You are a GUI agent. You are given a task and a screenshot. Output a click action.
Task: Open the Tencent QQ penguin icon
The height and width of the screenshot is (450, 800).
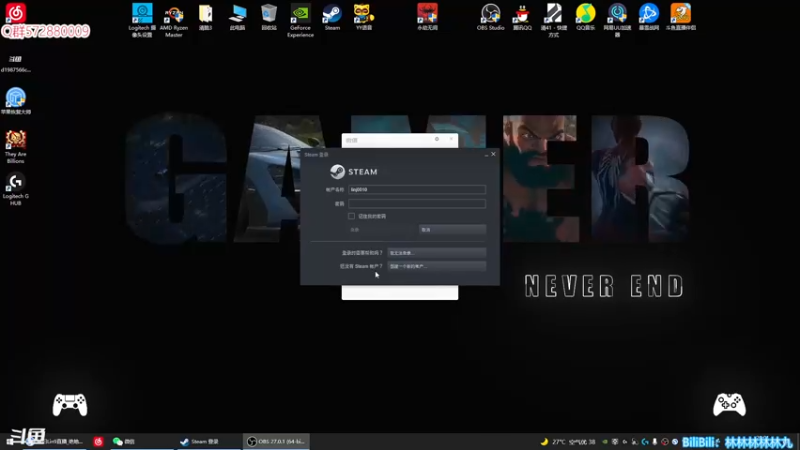(x=522, y=17)
